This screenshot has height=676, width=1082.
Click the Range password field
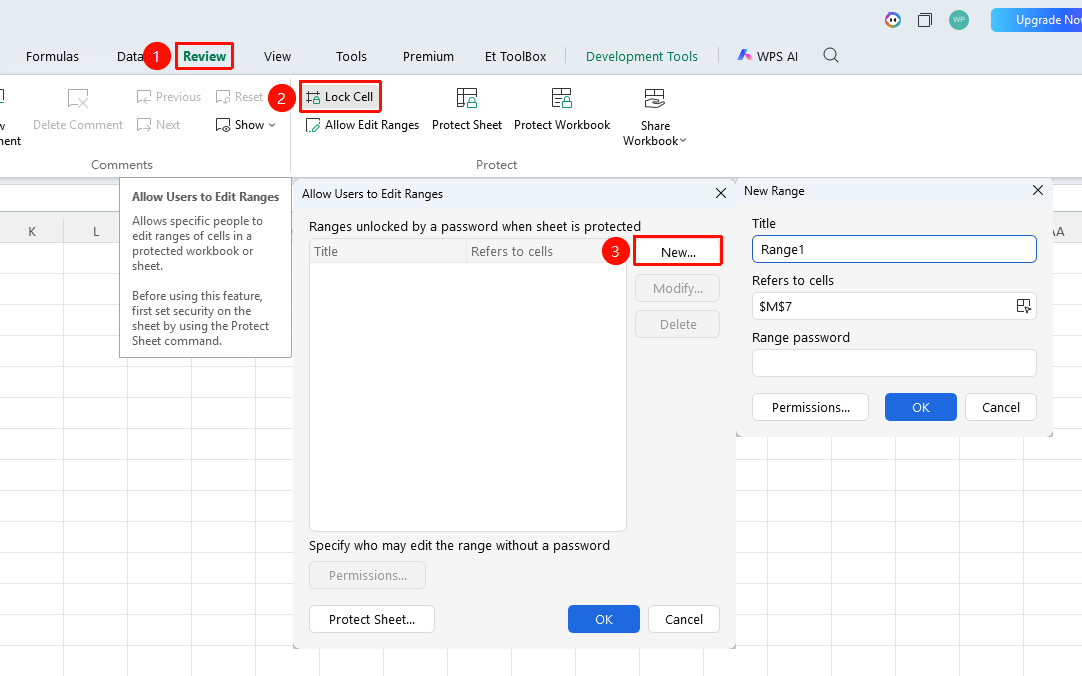(894, 363)
